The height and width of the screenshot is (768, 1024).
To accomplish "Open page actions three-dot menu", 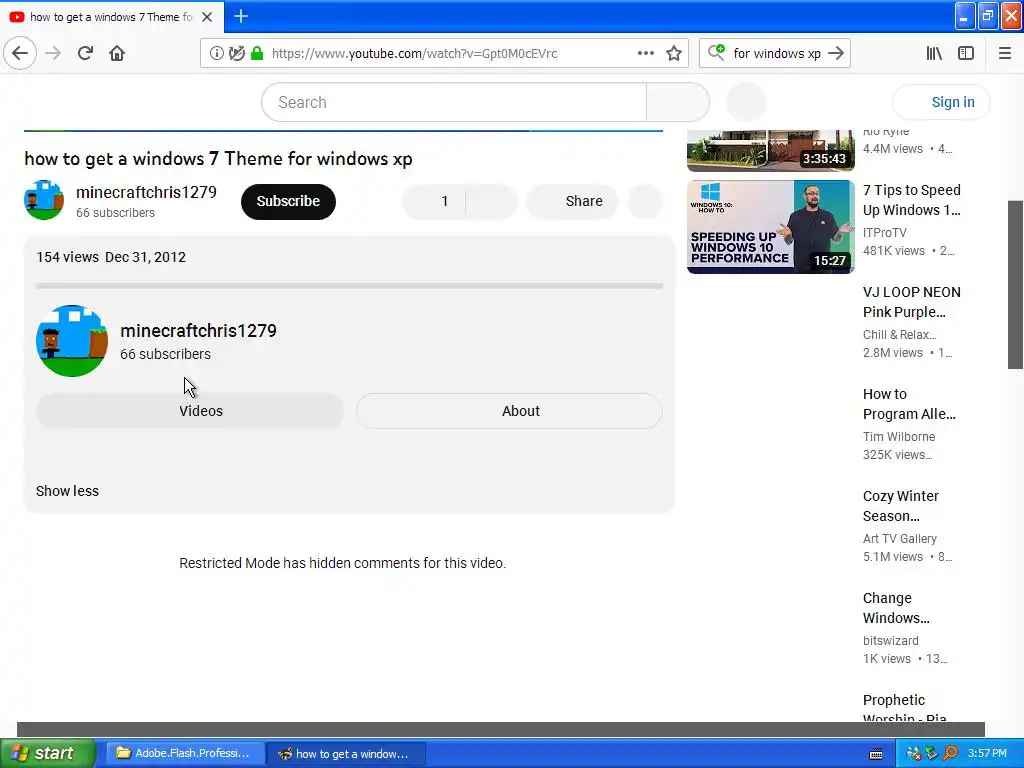I will 645,53.
